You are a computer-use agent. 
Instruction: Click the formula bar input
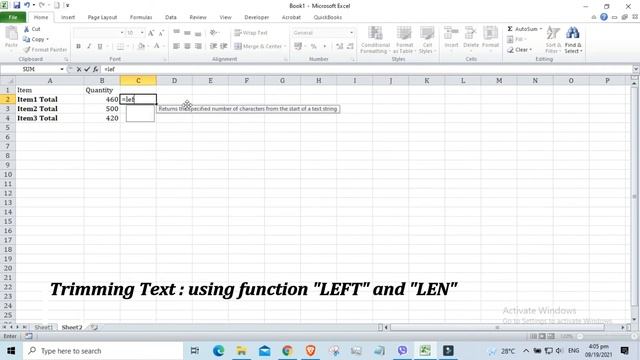click(367, 69)
